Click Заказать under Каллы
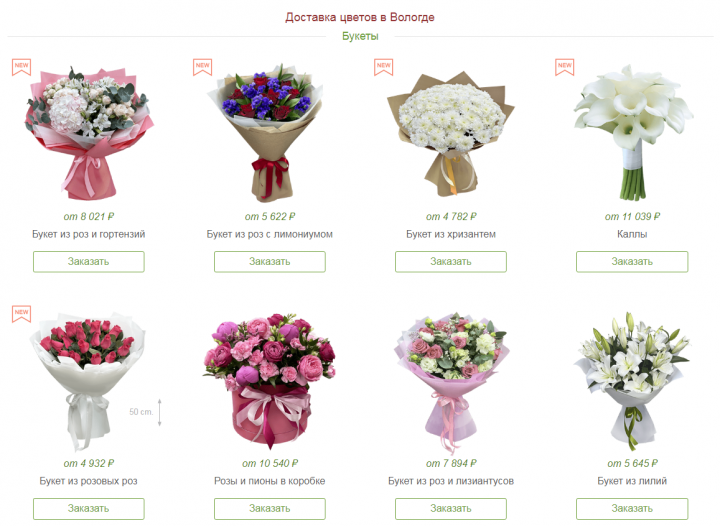Viewport: 720px width, 526px height. (x=632, y=262)
